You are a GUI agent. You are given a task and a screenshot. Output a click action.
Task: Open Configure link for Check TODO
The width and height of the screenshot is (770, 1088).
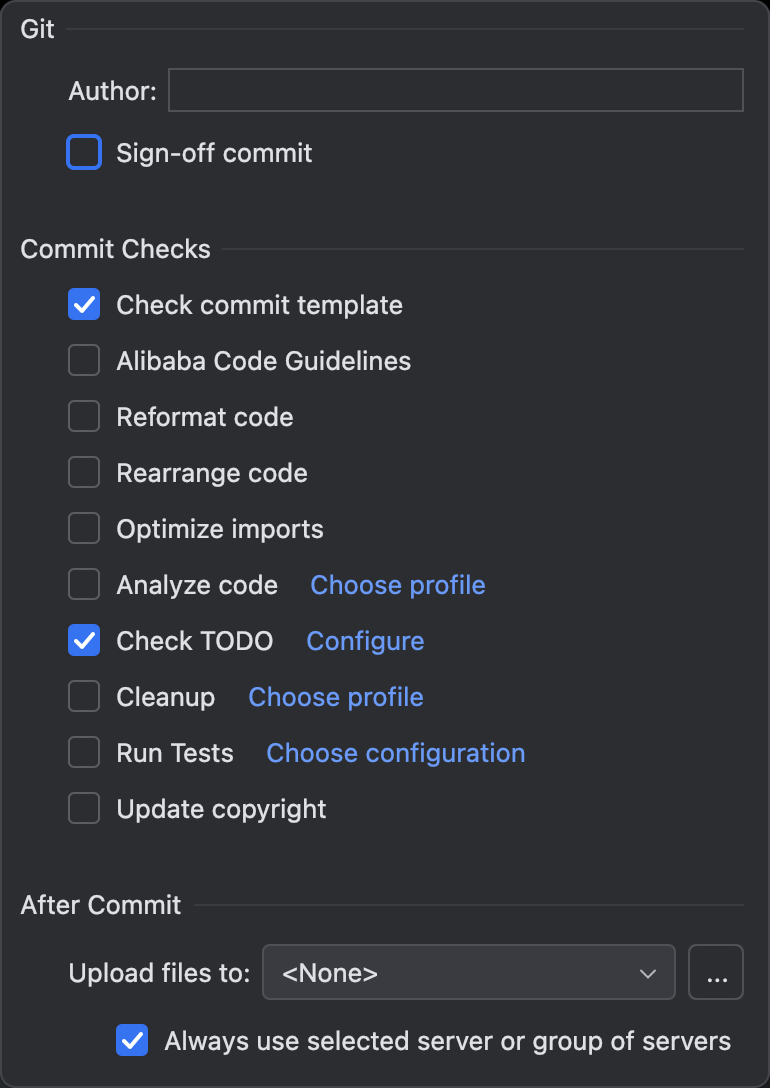[x=365, y=641]
